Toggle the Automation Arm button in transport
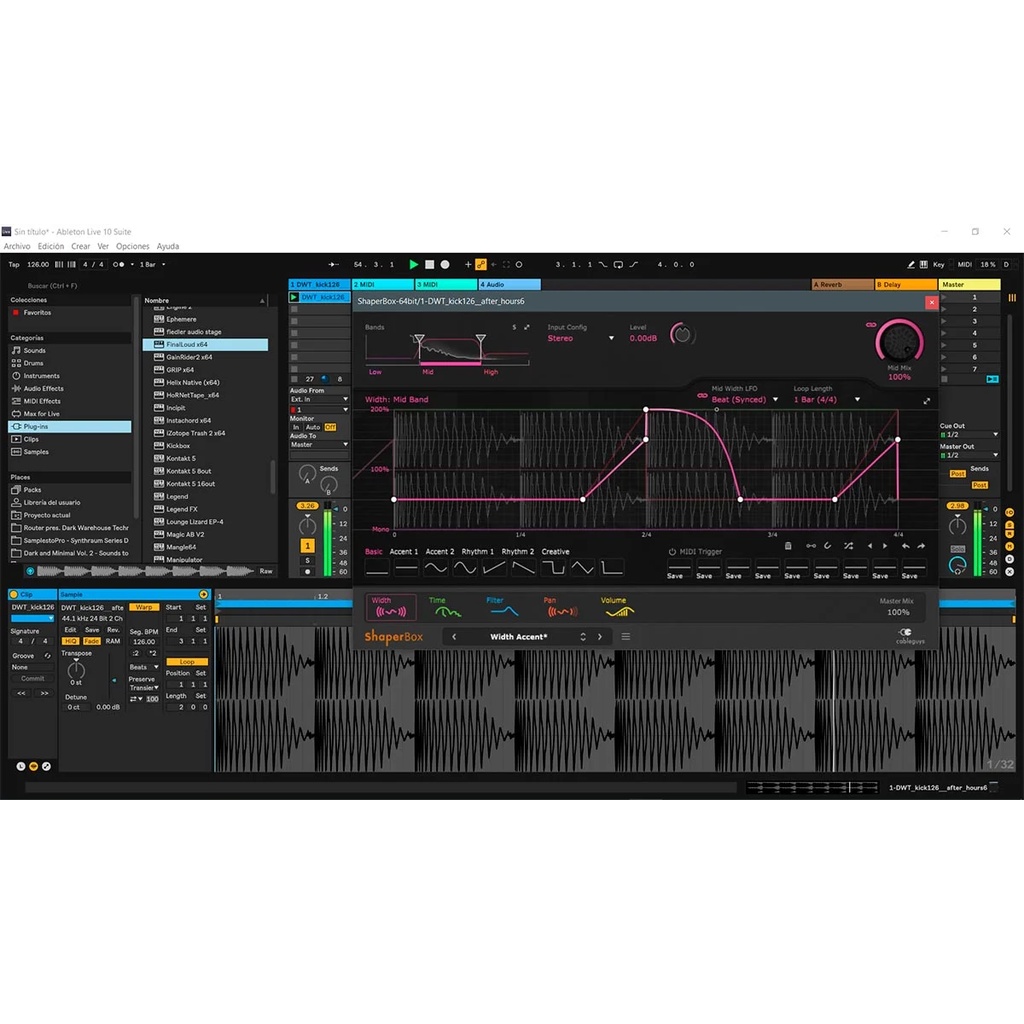The width and height of the screenshot is (1024, 1024). click(x=481, y=264)
